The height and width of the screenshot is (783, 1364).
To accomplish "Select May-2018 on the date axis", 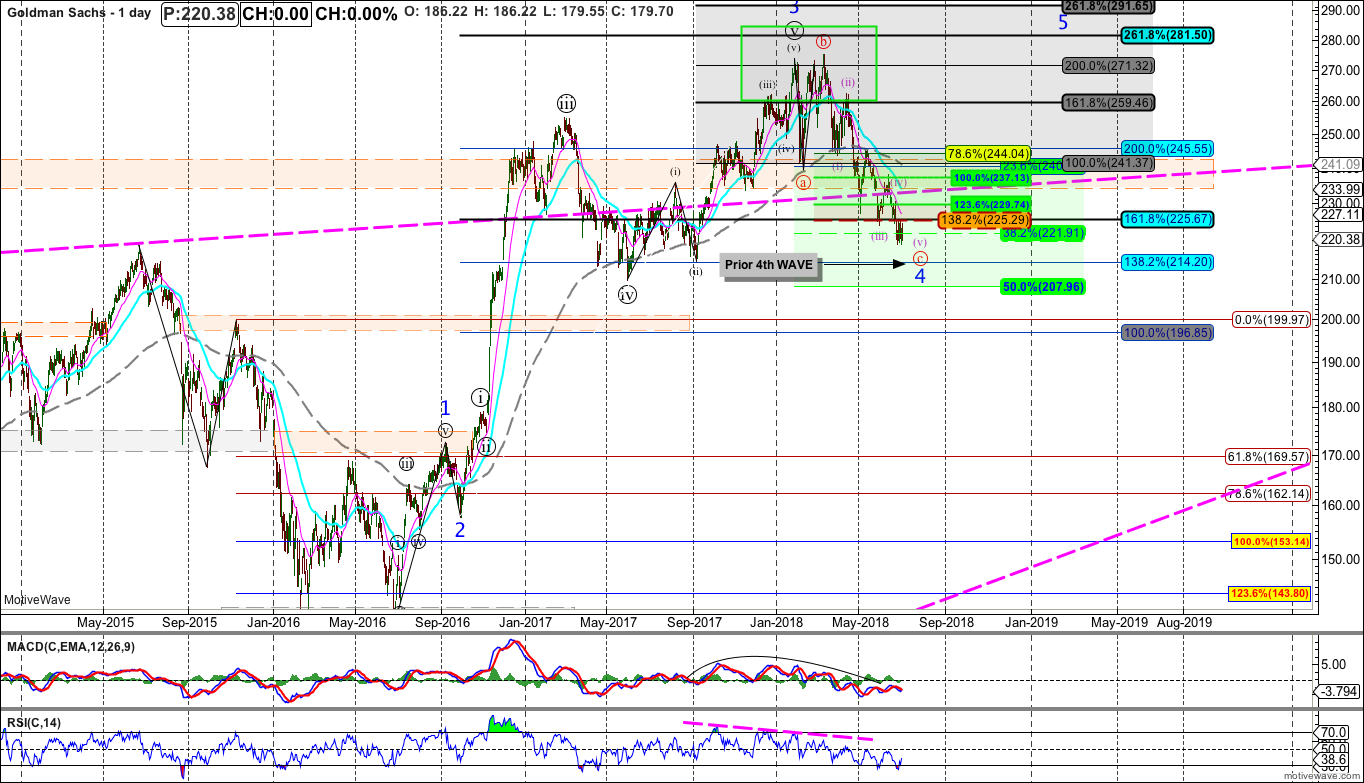I will [859, 621].
